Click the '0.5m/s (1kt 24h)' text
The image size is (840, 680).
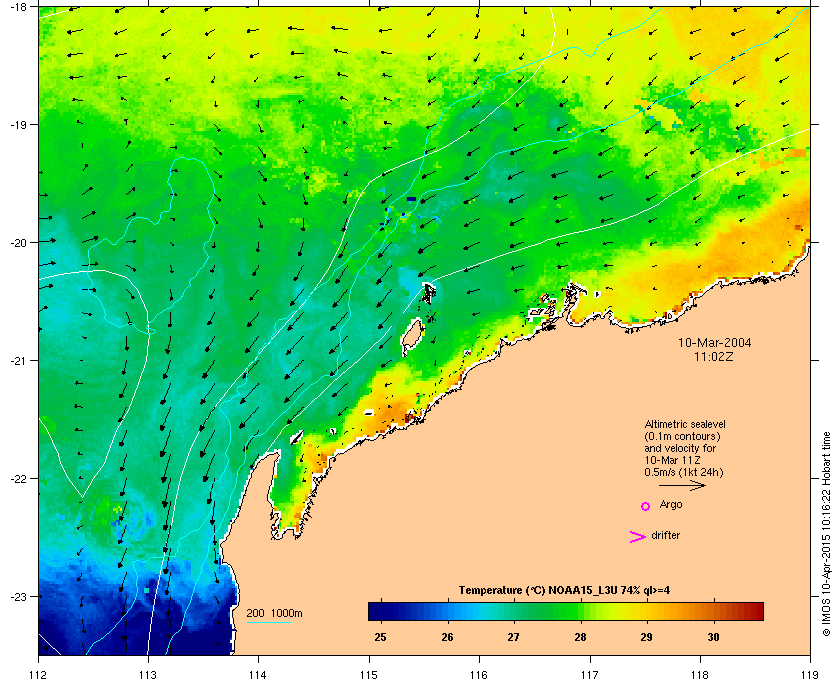[684, 473]
